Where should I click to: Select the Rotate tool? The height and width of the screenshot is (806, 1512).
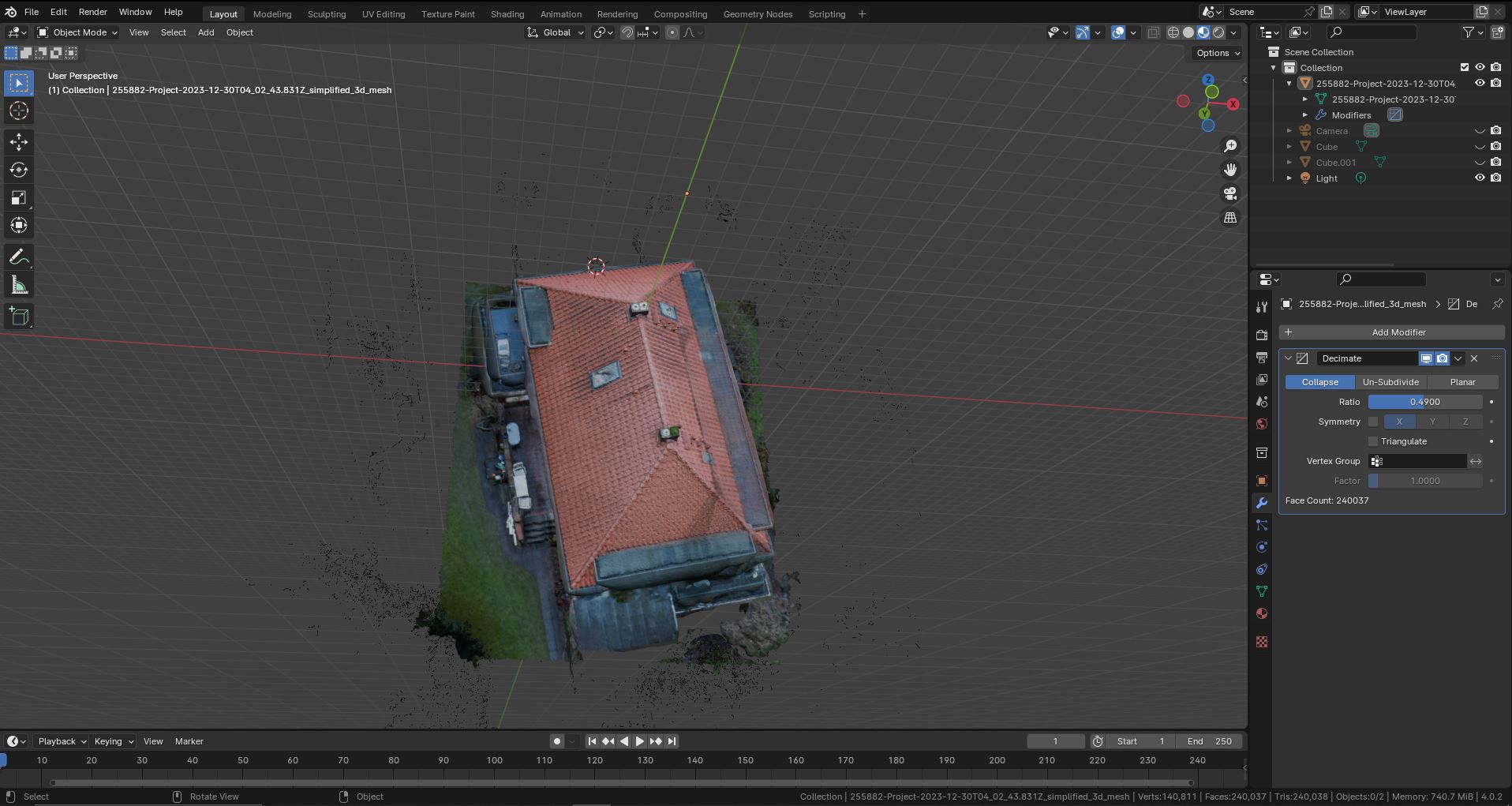pyautogui.click(x=19, y=170)
